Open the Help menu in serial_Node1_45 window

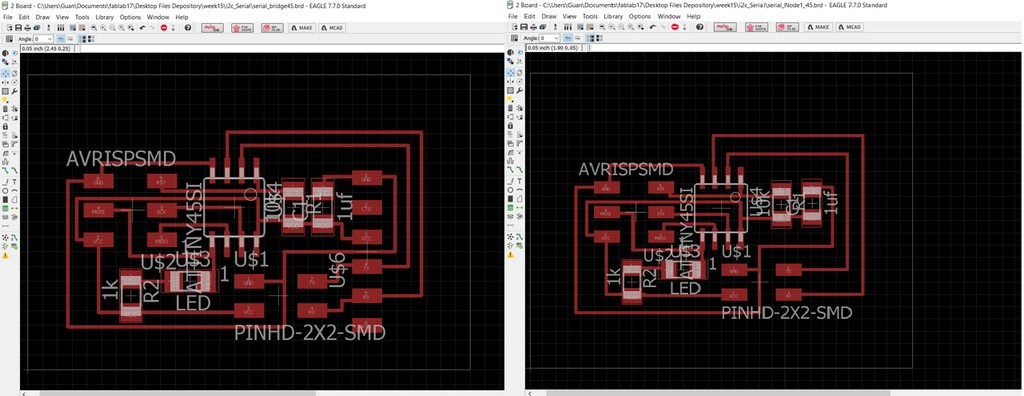tap(694, 16)
